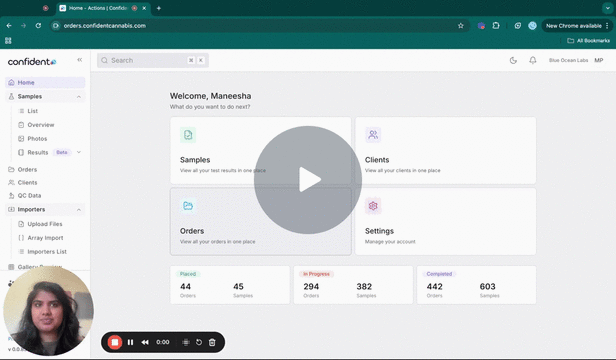The width and height of the screenshot is (616, 360).
Task: Open Clients in the sidebar
Action: tap(27, 182)
